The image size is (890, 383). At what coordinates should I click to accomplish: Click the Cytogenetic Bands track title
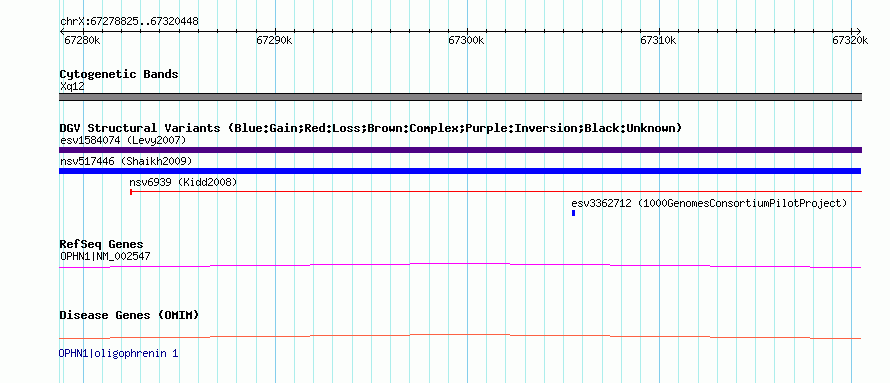click(x=119, y=74)
